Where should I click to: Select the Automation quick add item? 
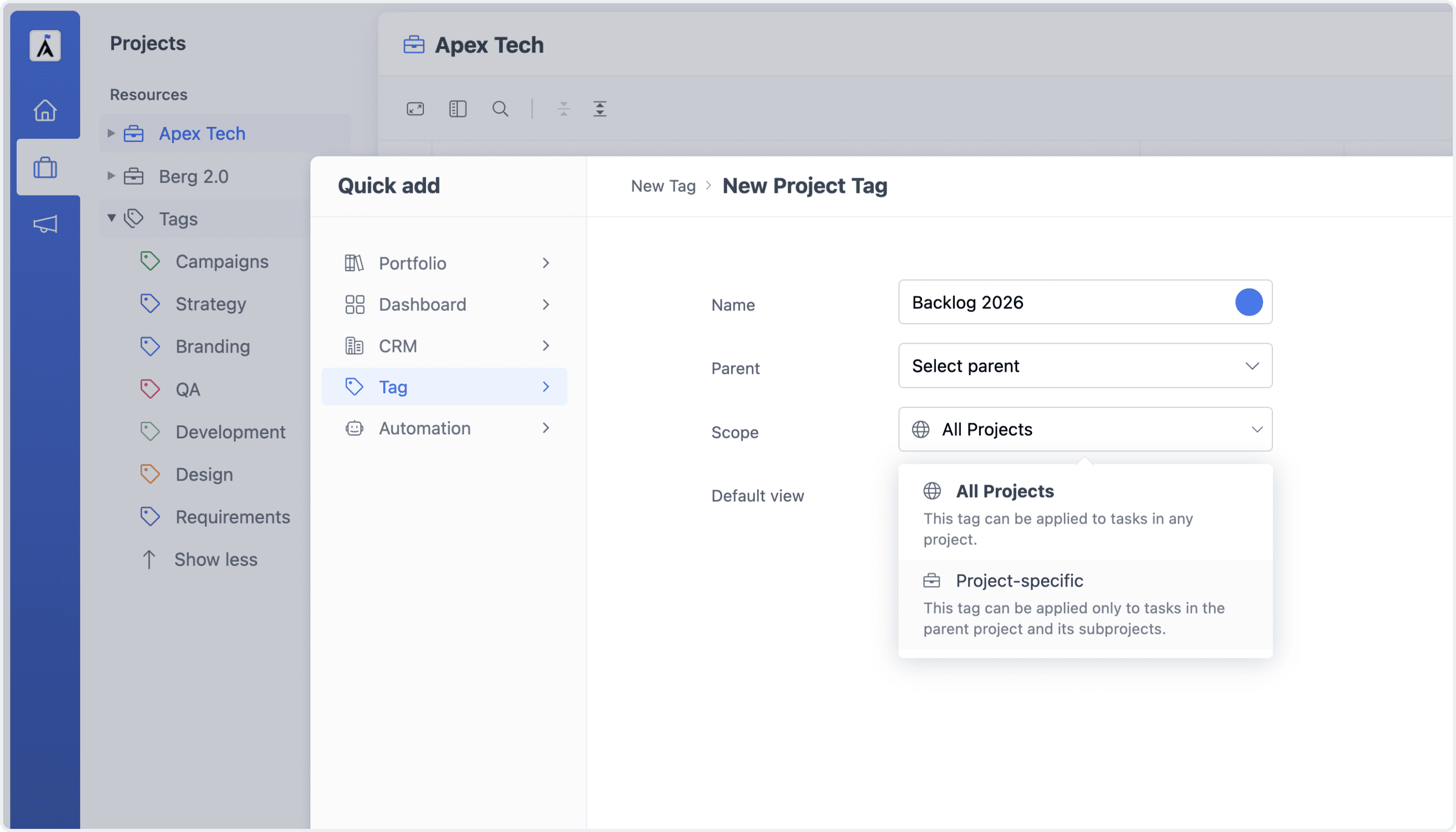pos(444,428)
